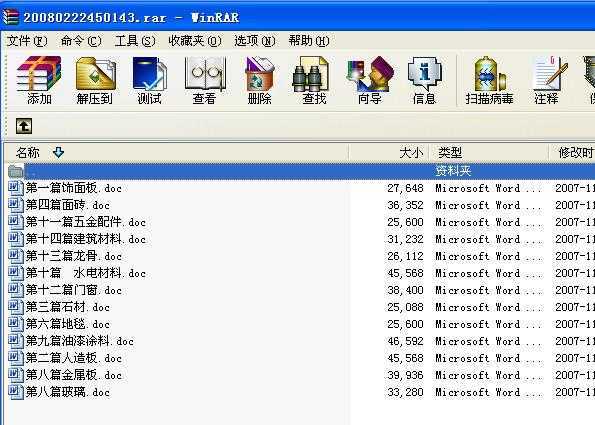This screenshot has width=595, height=425.
Task: Click the Word icon of 第二篇人造板.doc
Action: coord(16,358)
